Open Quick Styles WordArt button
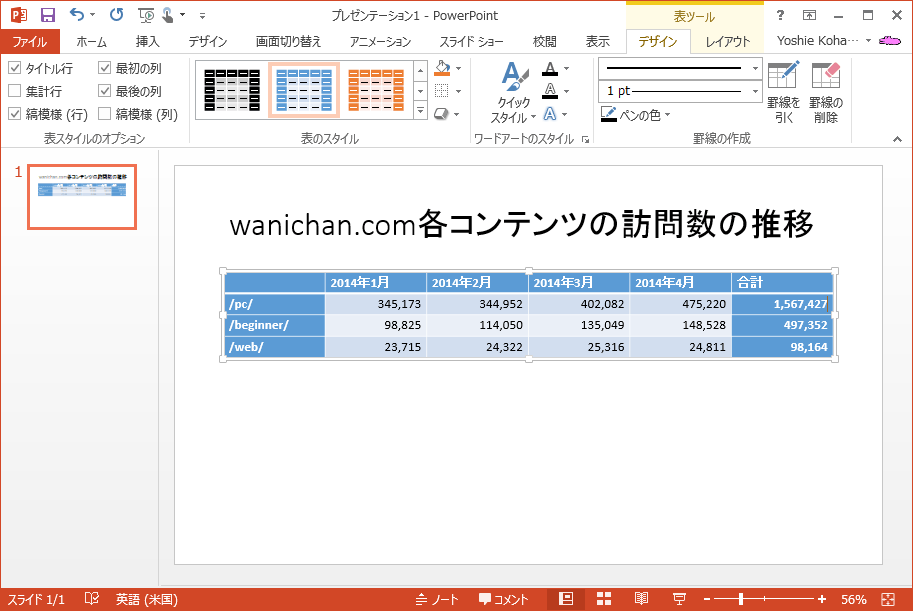The width and height of the screenshot is (913, 611). [512, 93]
